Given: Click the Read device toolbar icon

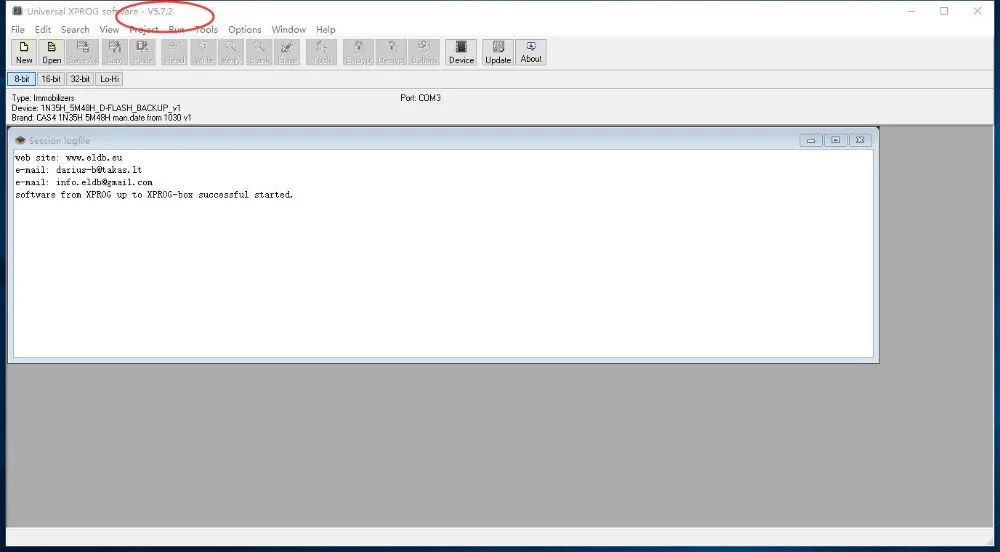Looking at the screenshot, I should tap(174, 52).
